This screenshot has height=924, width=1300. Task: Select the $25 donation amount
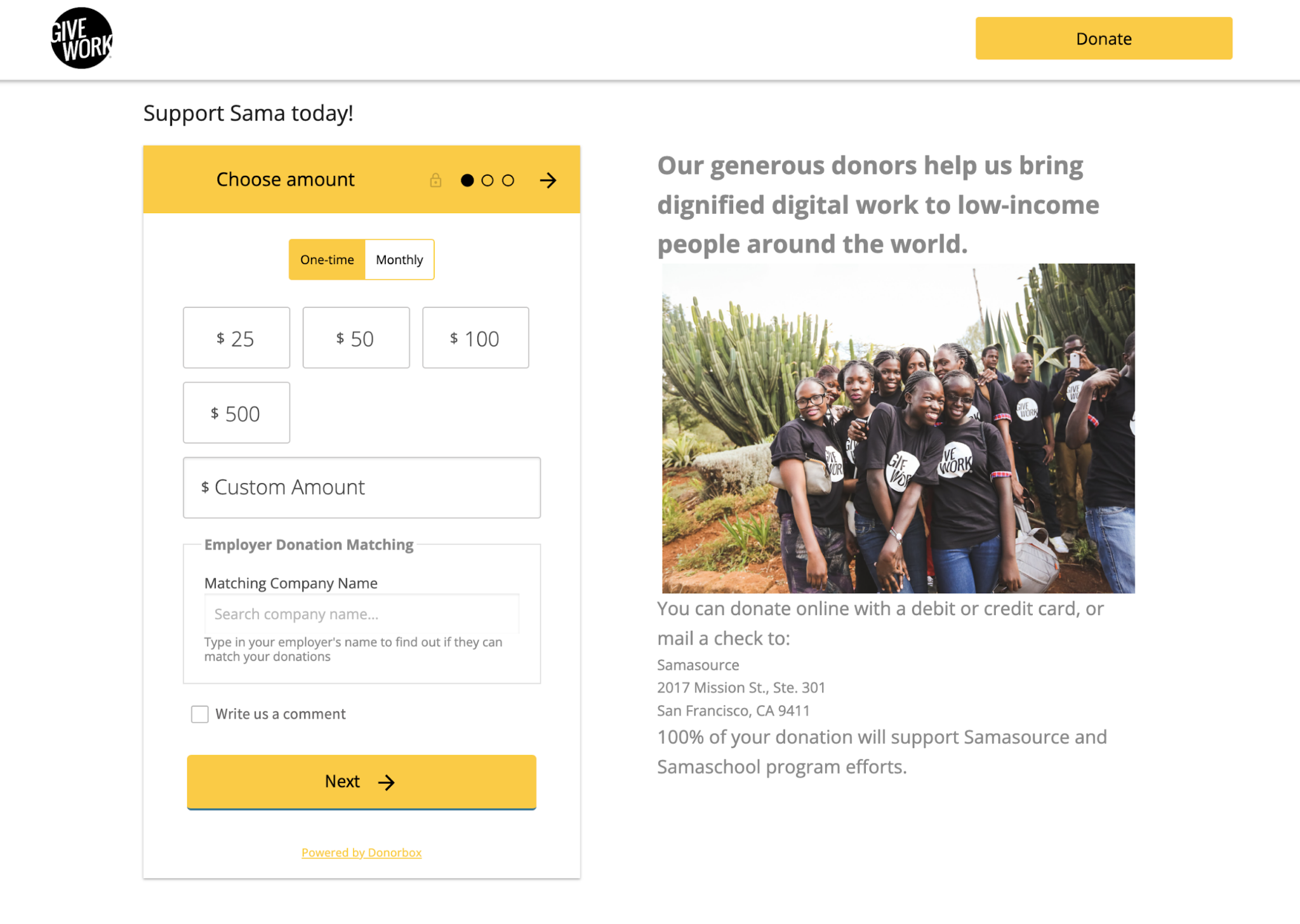[236, 338]
